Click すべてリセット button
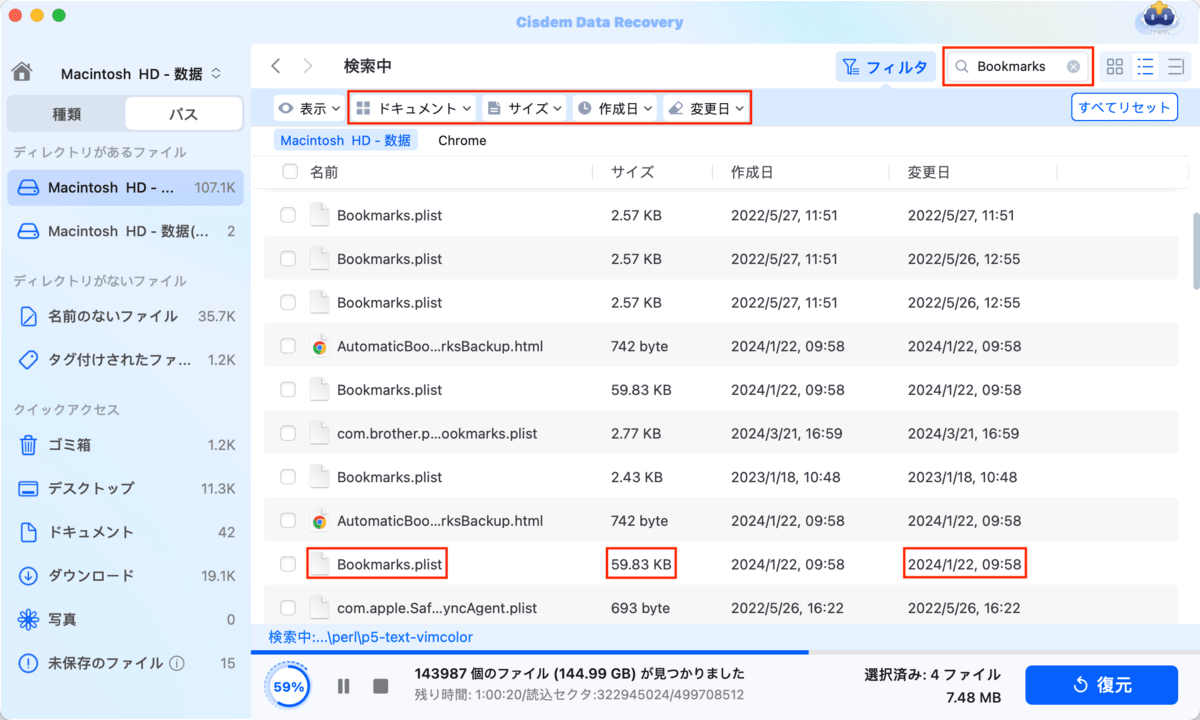 [1124, 107]
